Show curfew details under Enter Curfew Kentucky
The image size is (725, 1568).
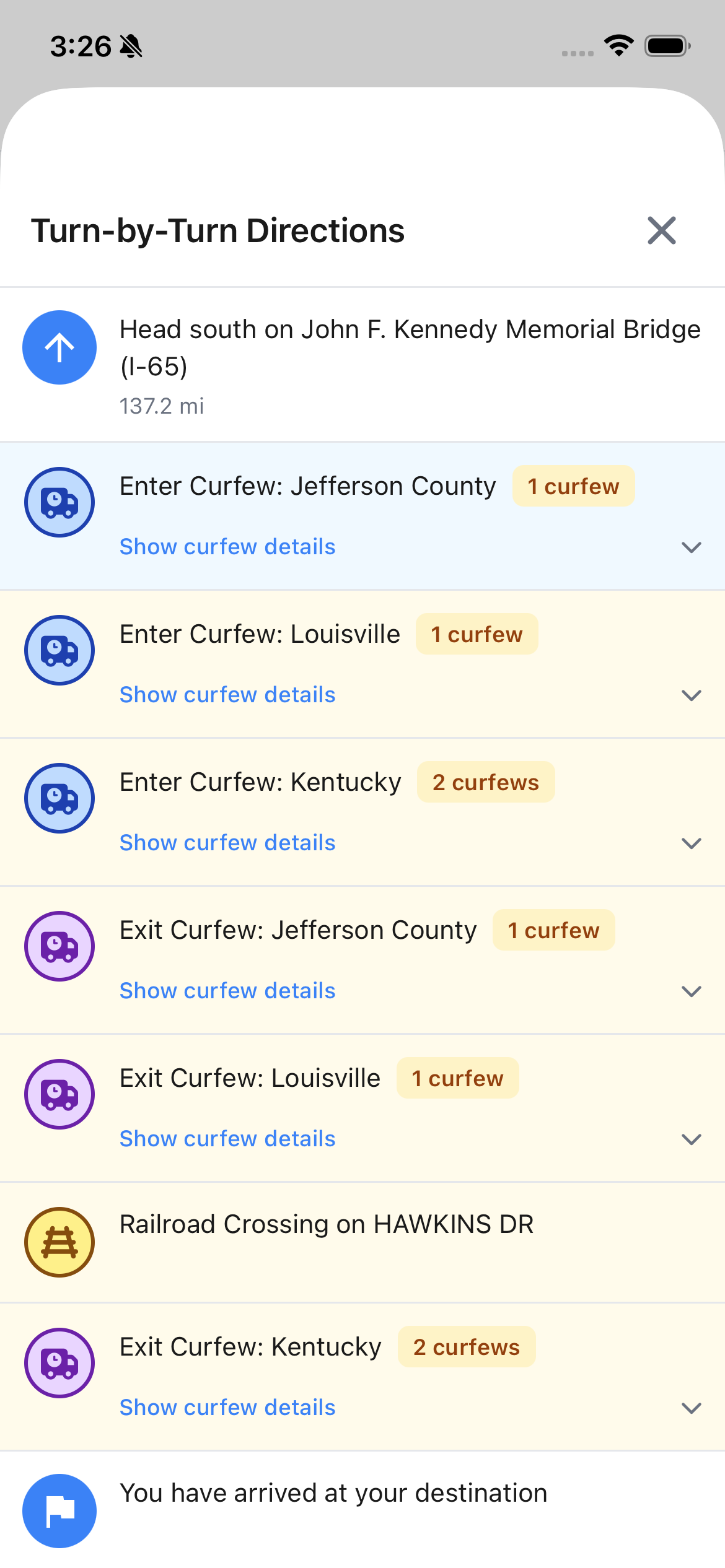(227, 843)
